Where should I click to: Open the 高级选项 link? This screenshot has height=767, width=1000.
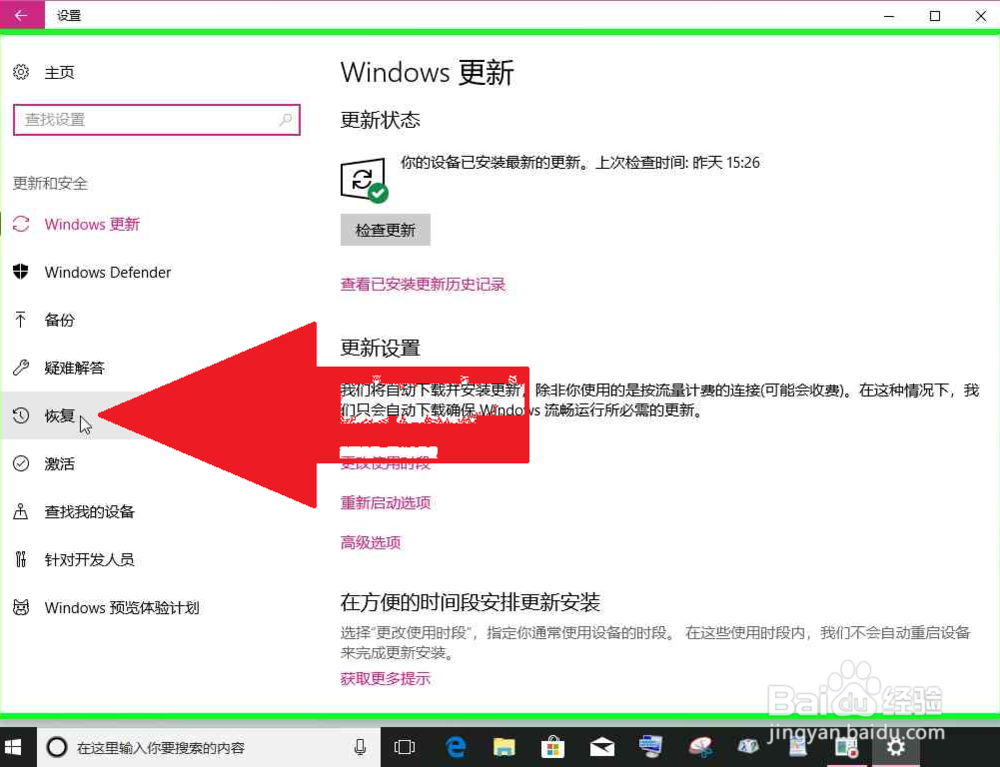[371, 543]
